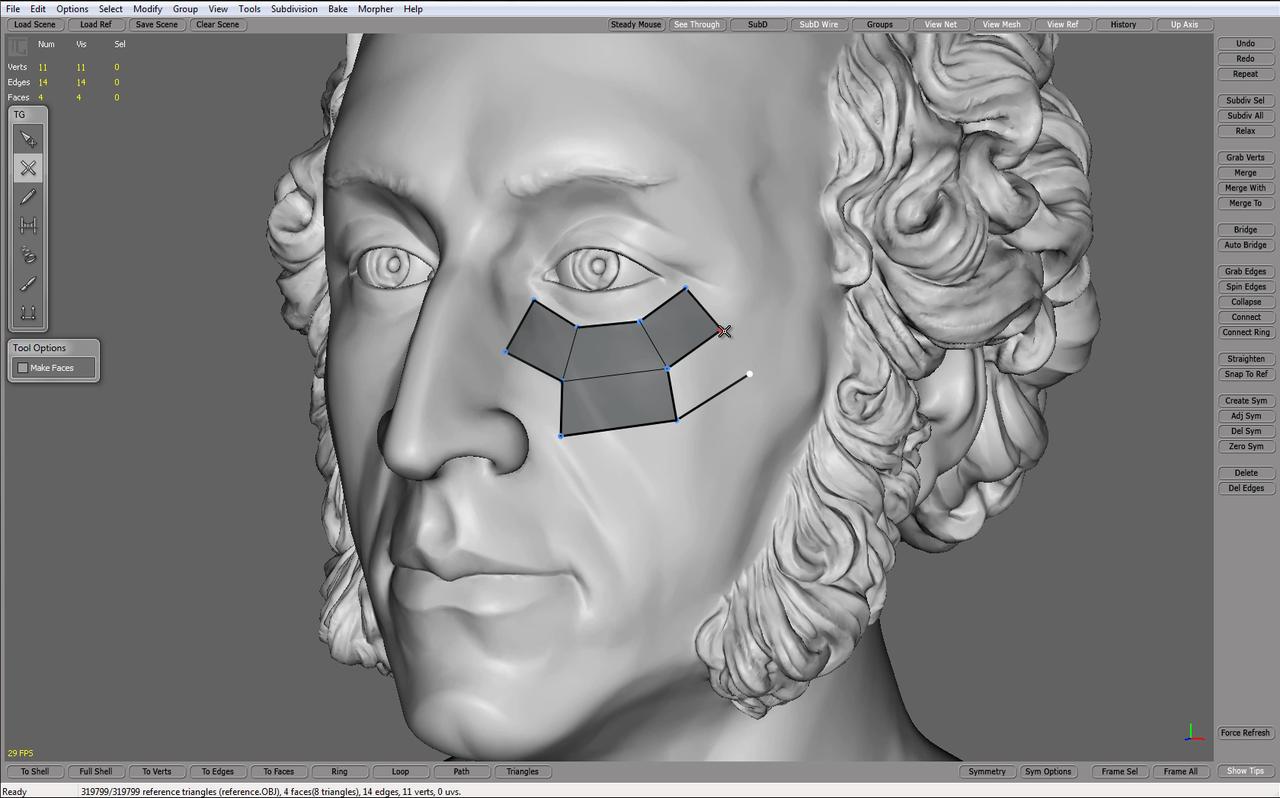
Task: Click the Load Scene button
Action: point(35,24)
